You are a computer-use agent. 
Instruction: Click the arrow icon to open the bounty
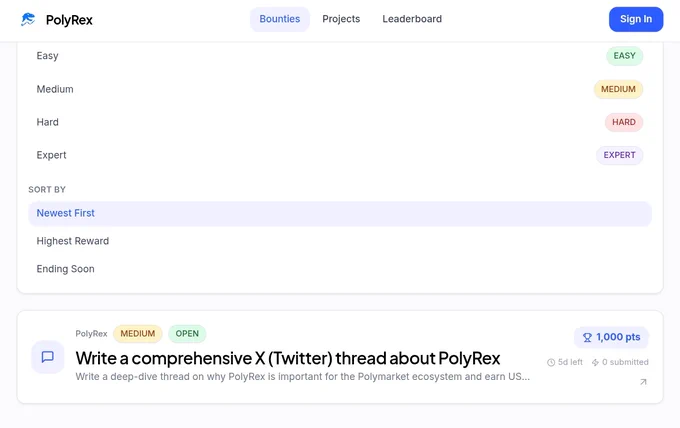click(x=643, y=382)
